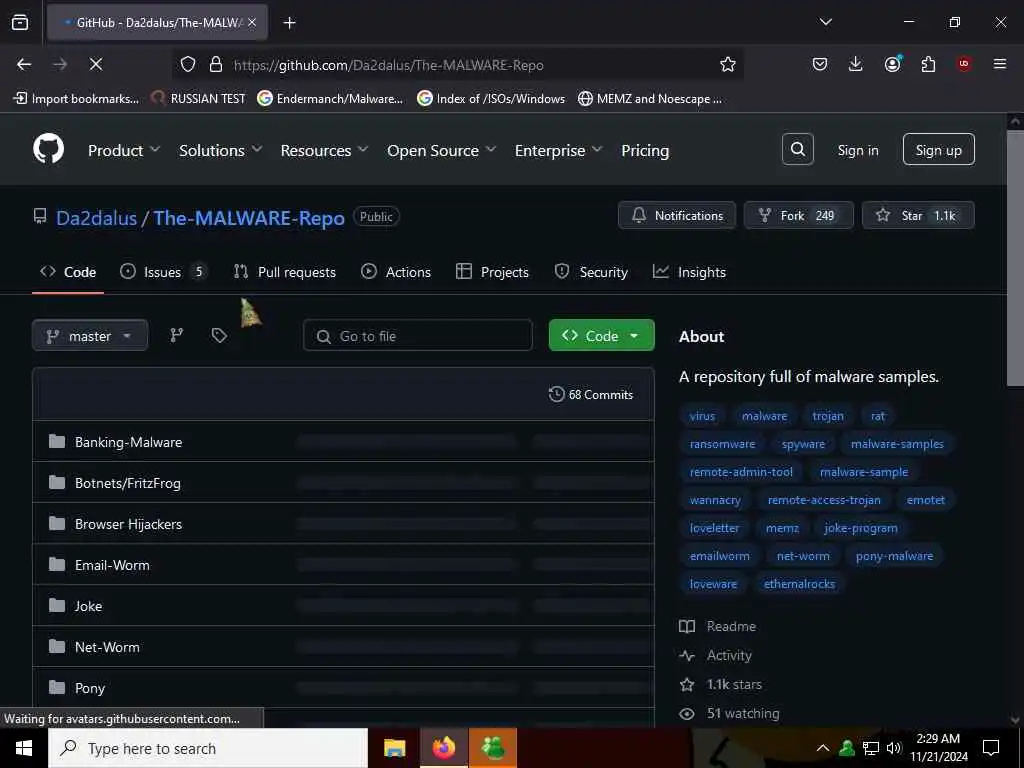Open the Insights tab

tap(690, 272)
